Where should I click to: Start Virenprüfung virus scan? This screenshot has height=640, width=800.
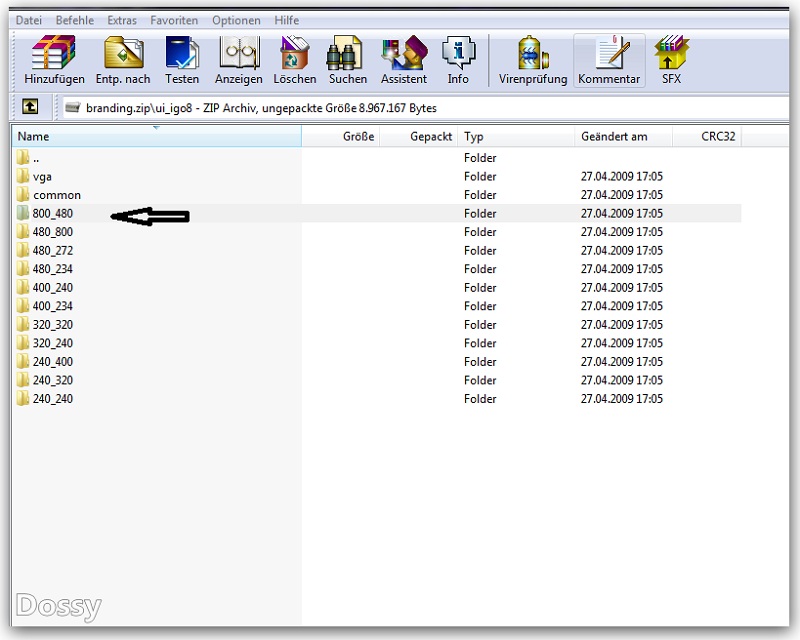534,59
